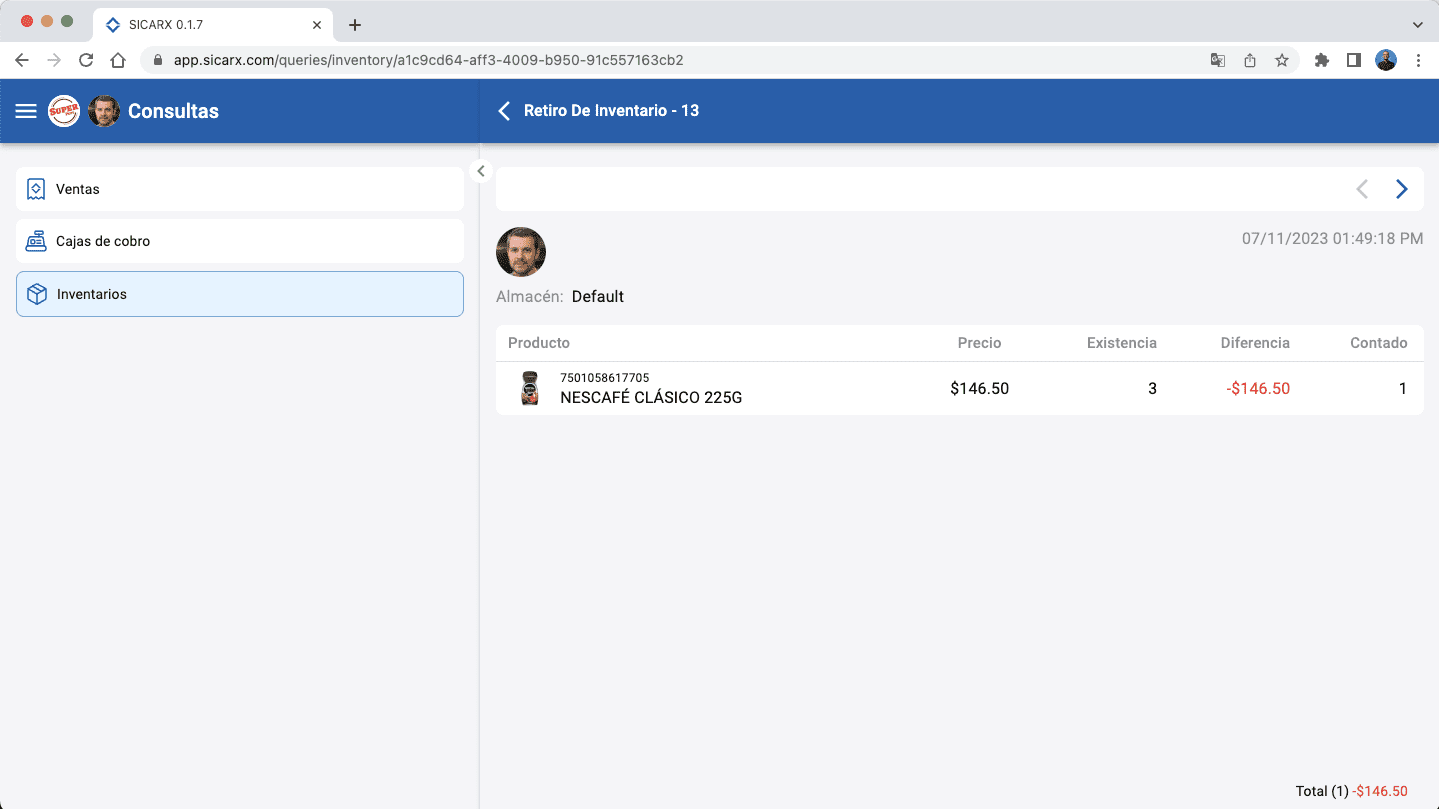Open a new browser tab

pos(354,25)
